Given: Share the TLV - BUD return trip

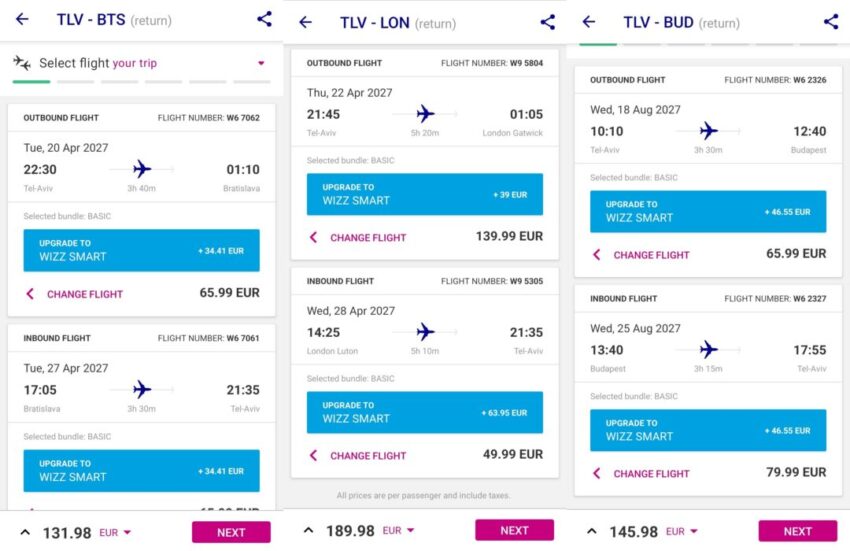Looking at the screenshot, I should pos(831,22).
